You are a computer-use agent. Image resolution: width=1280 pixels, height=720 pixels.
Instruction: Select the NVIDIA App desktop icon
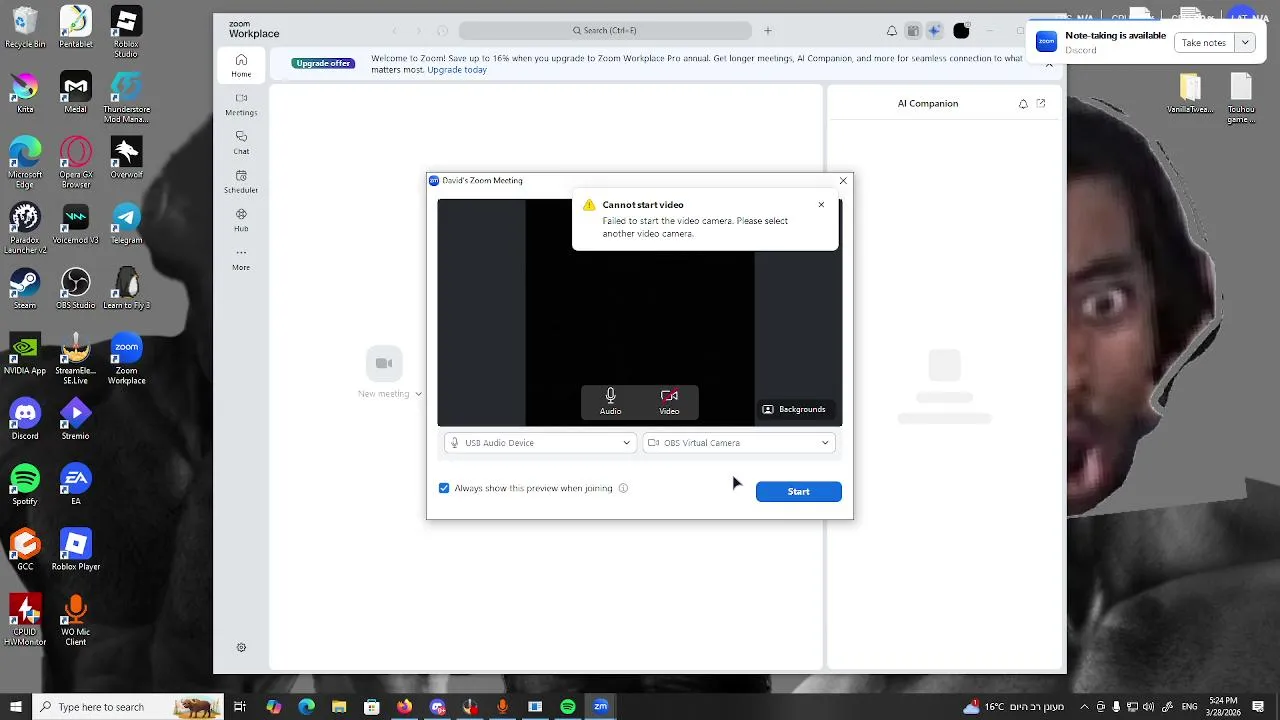[25, 354]
